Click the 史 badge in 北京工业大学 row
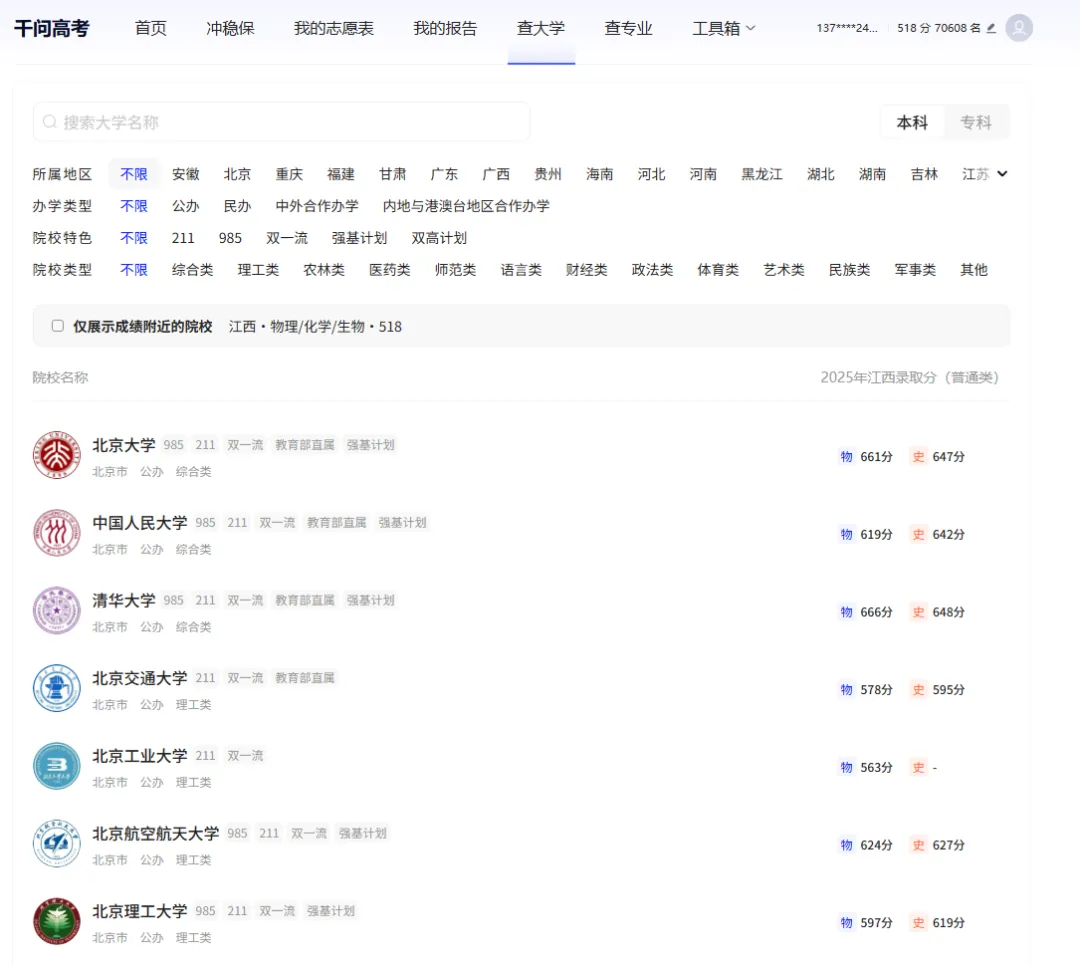 (x=918, y=767)
